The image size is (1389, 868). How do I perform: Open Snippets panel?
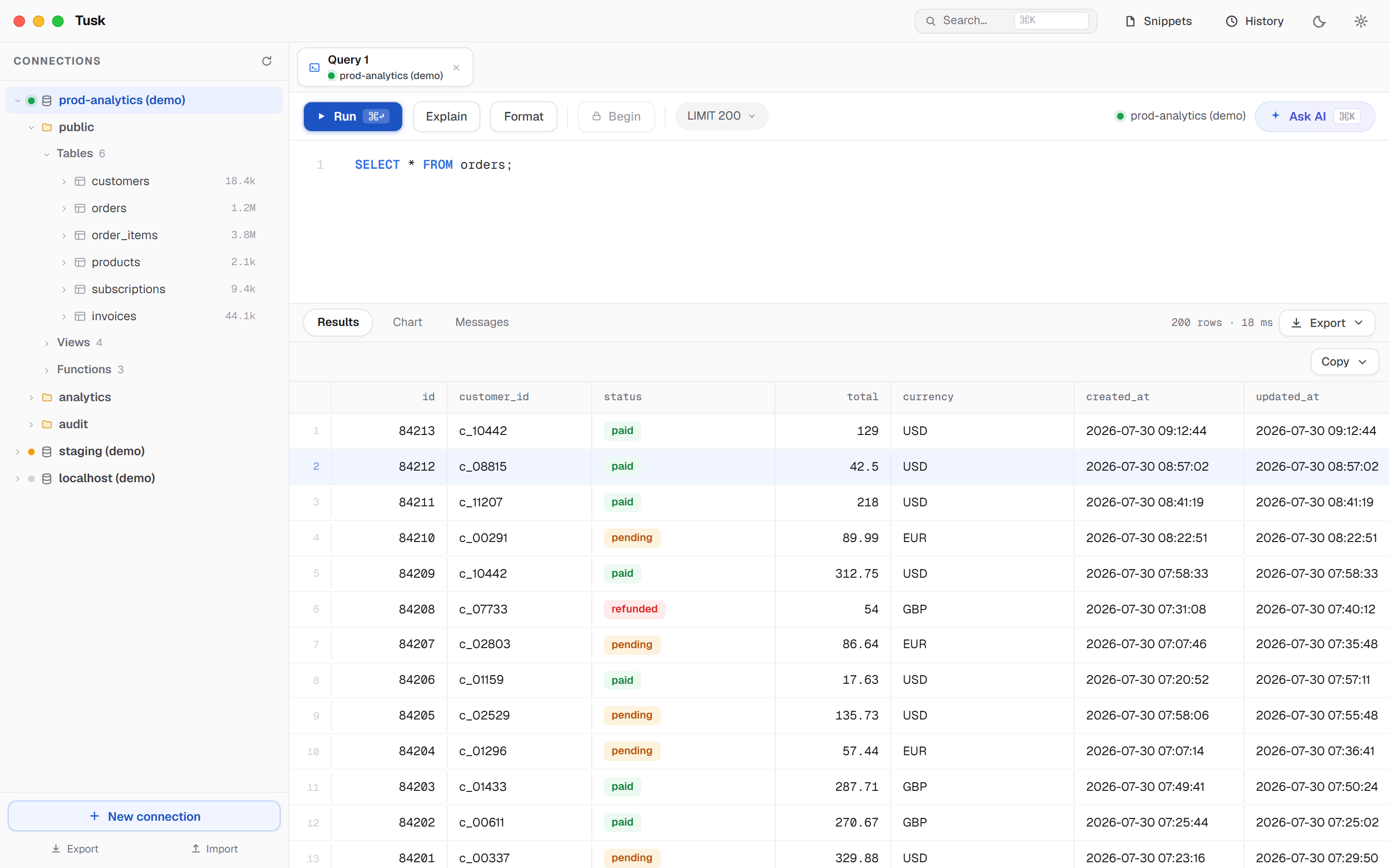click(1158, 21)
